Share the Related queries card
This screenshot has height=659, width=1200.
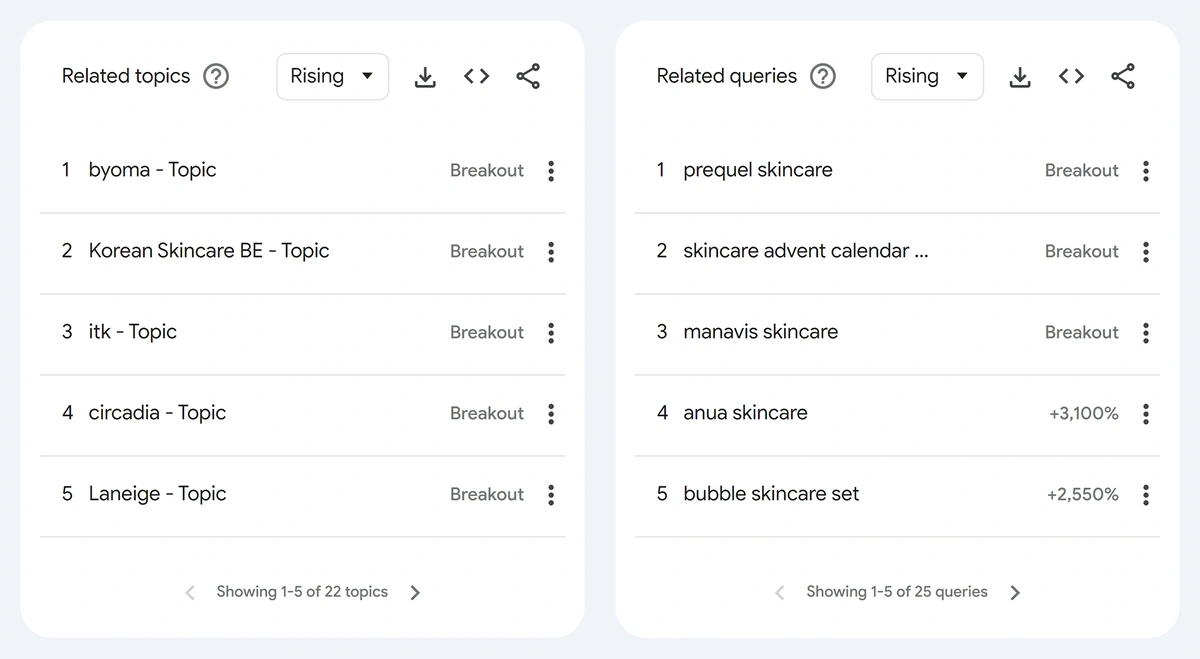coord(1123,77)
